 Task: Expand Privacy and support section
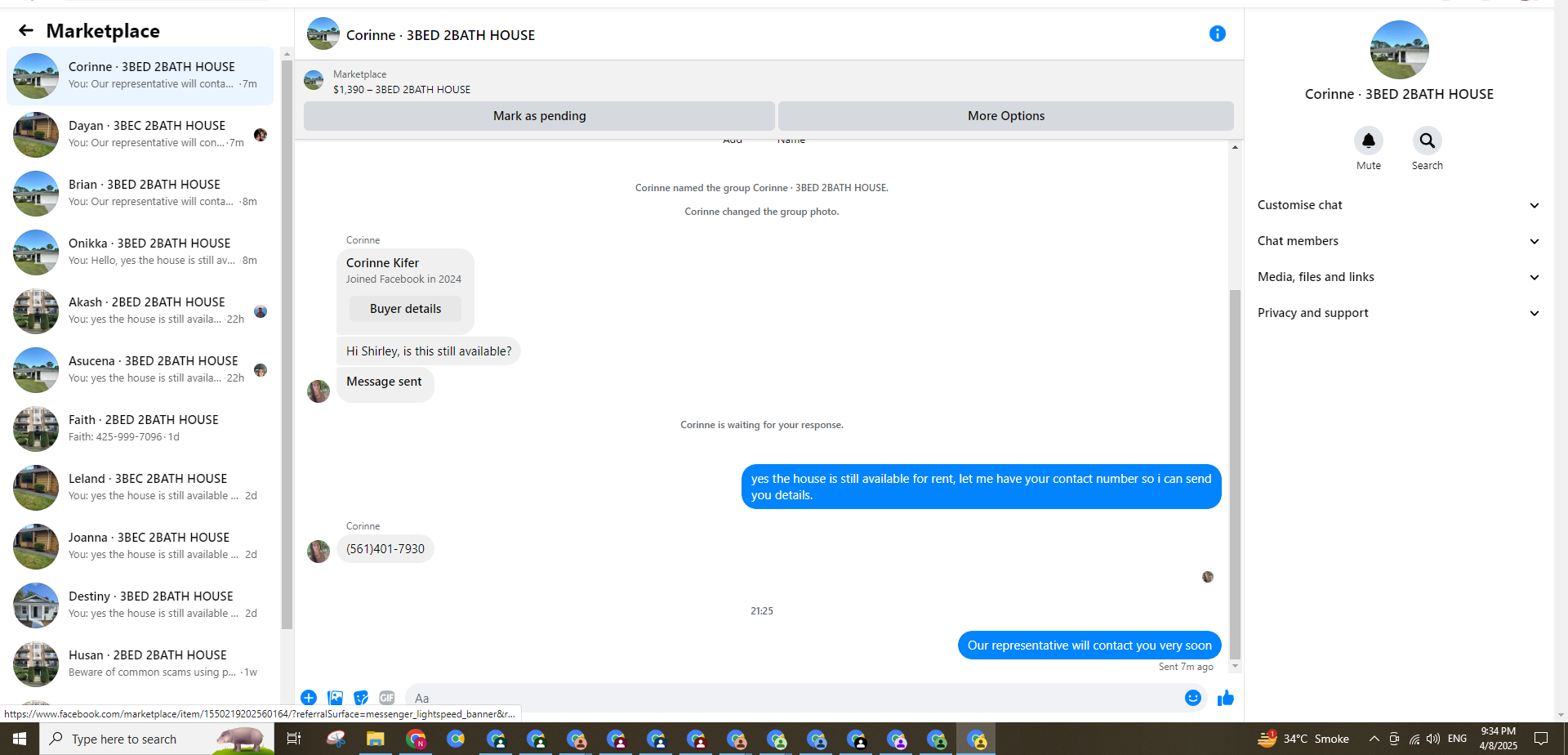(x=1399, y=313)
